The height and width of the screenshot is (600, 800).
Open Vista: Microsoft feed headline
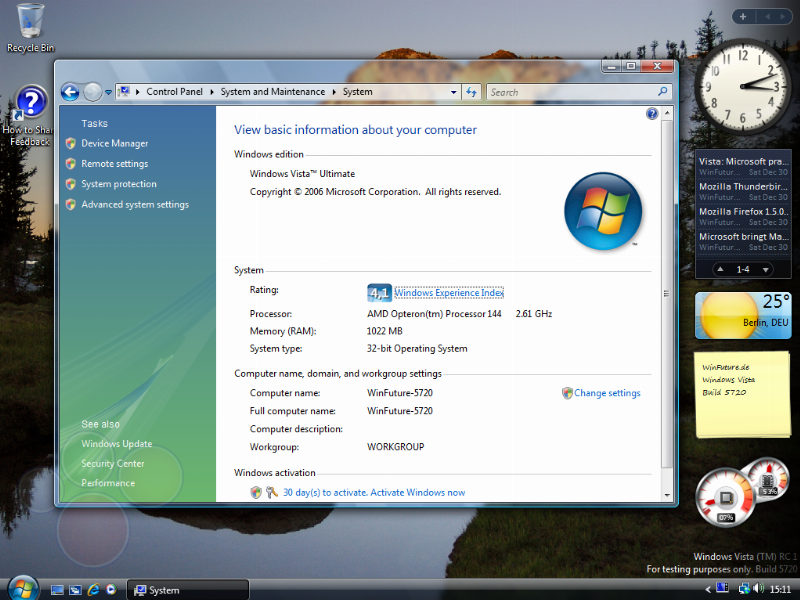(743, 166)
